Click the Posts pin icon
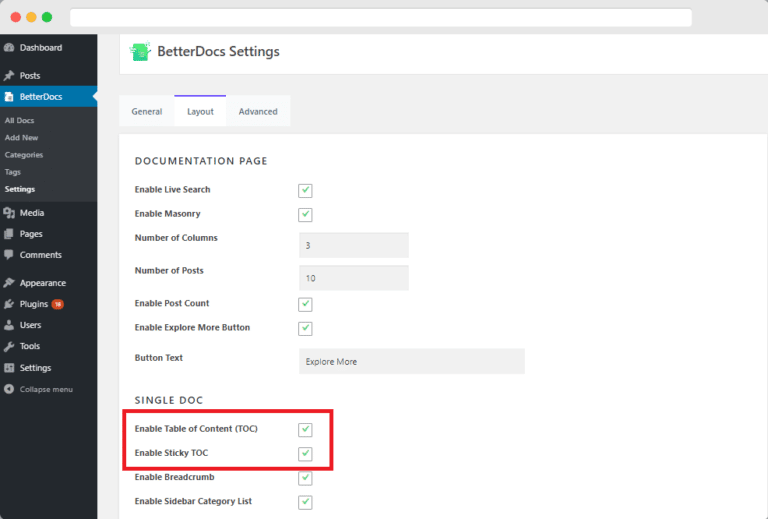 pos(9,75)
